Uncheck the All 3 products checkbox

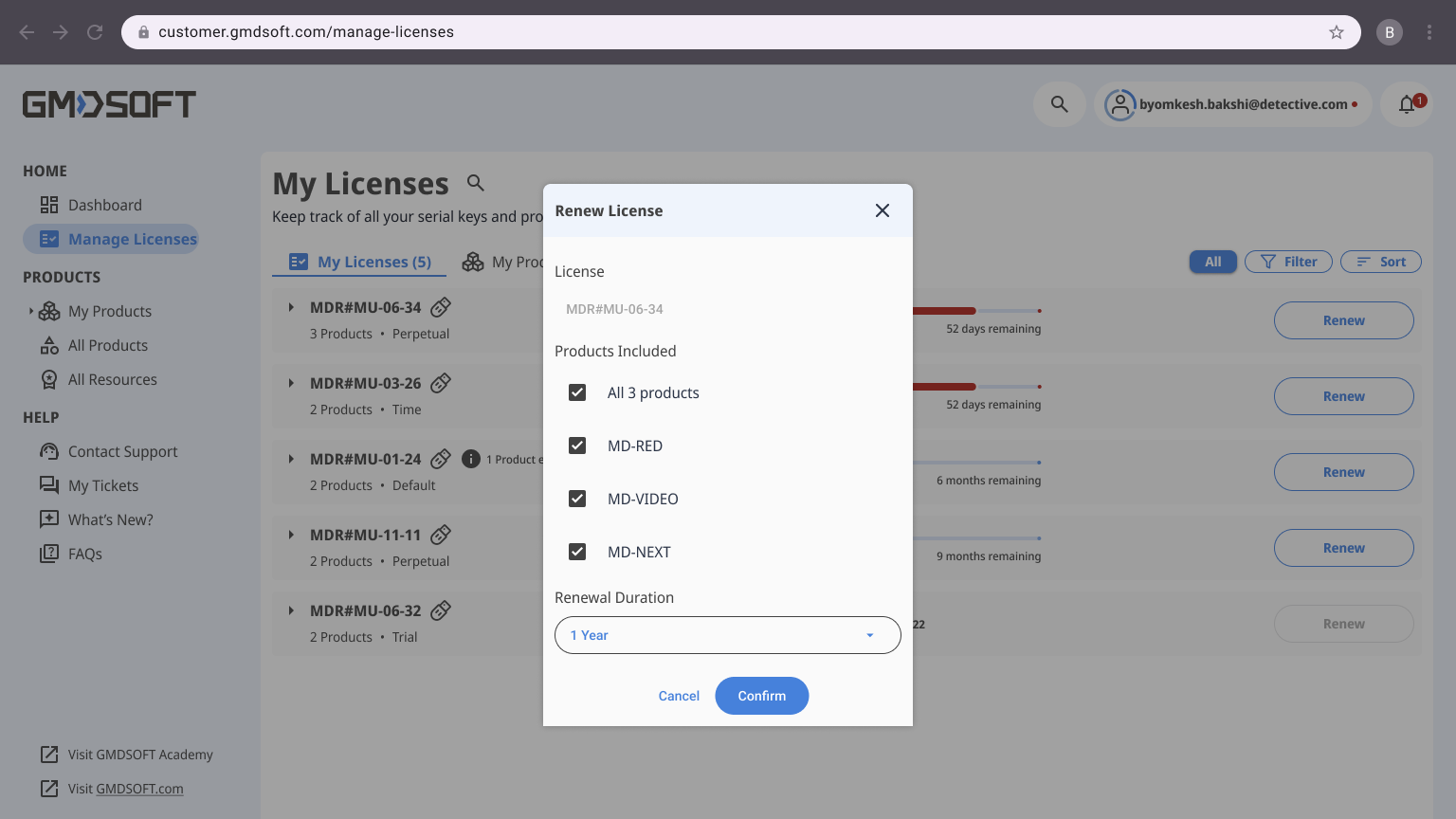(x=577, y=392)
